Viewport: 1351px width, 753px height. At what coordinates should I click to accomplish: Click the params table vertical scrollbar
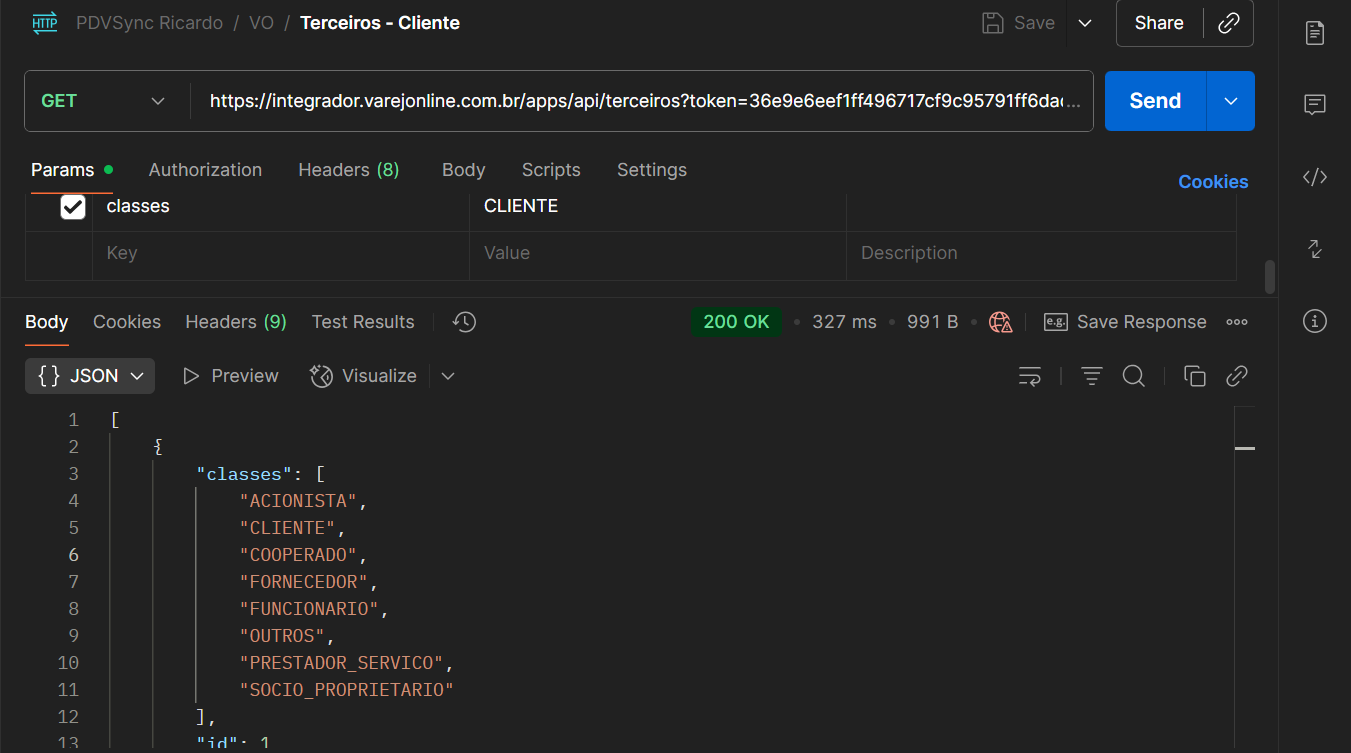click(x=1270, y=276)
